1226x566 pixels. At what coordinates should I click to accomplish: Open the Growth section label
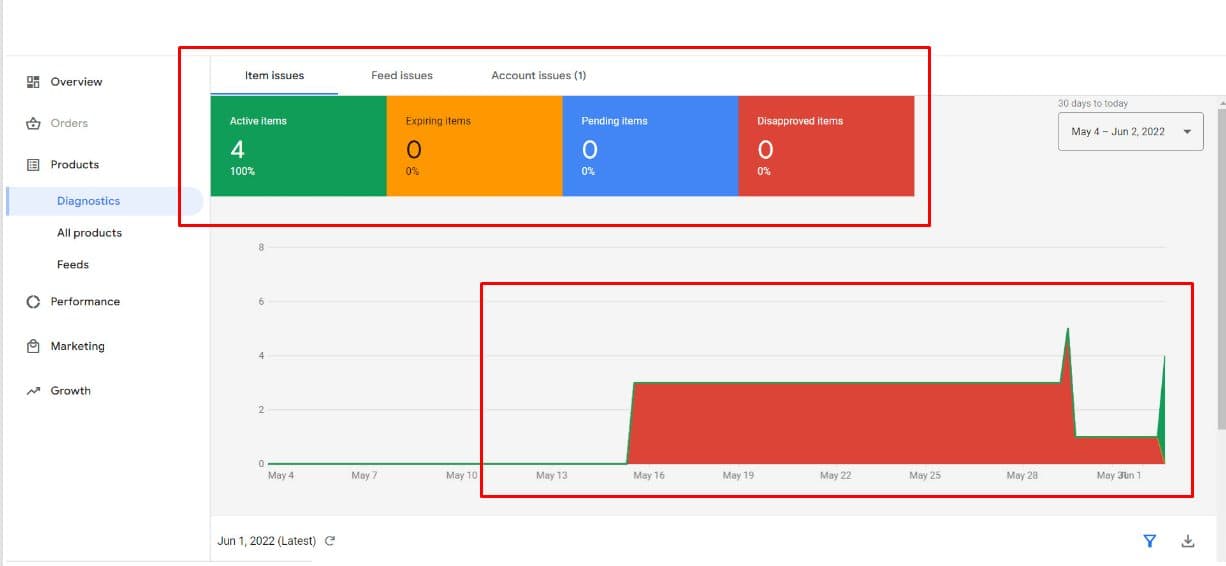[x=71, y=391]
